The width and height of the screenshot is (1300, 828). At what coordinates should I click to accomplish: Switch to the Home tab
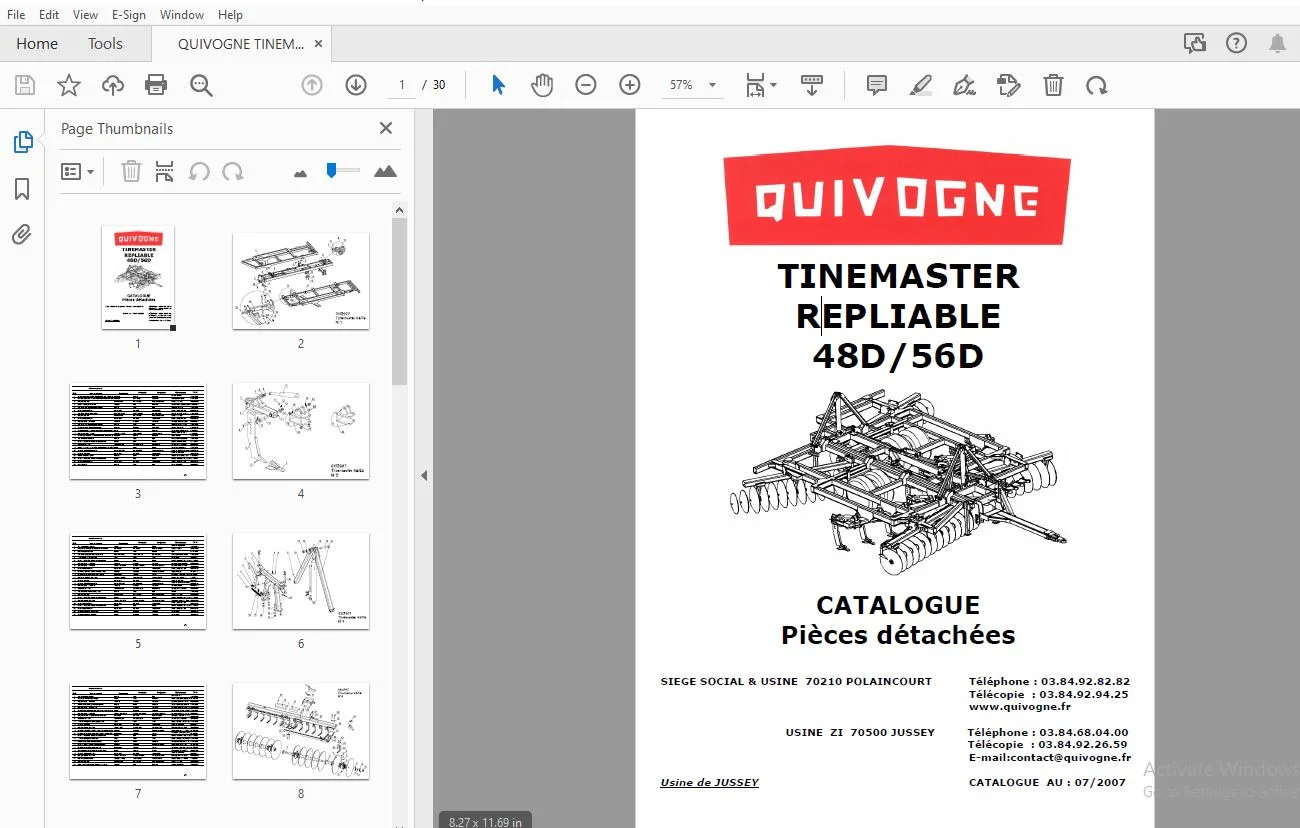click(37, 44)
